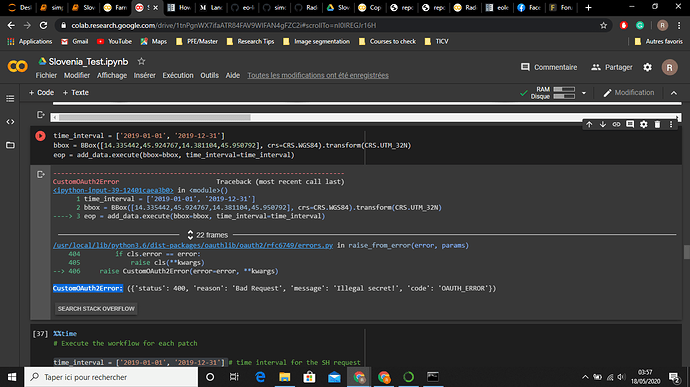Image resolution: width=690 pixels, height=387 pixels.
Task: Open File Explorer from the taskbar
Action: point(285,377)
